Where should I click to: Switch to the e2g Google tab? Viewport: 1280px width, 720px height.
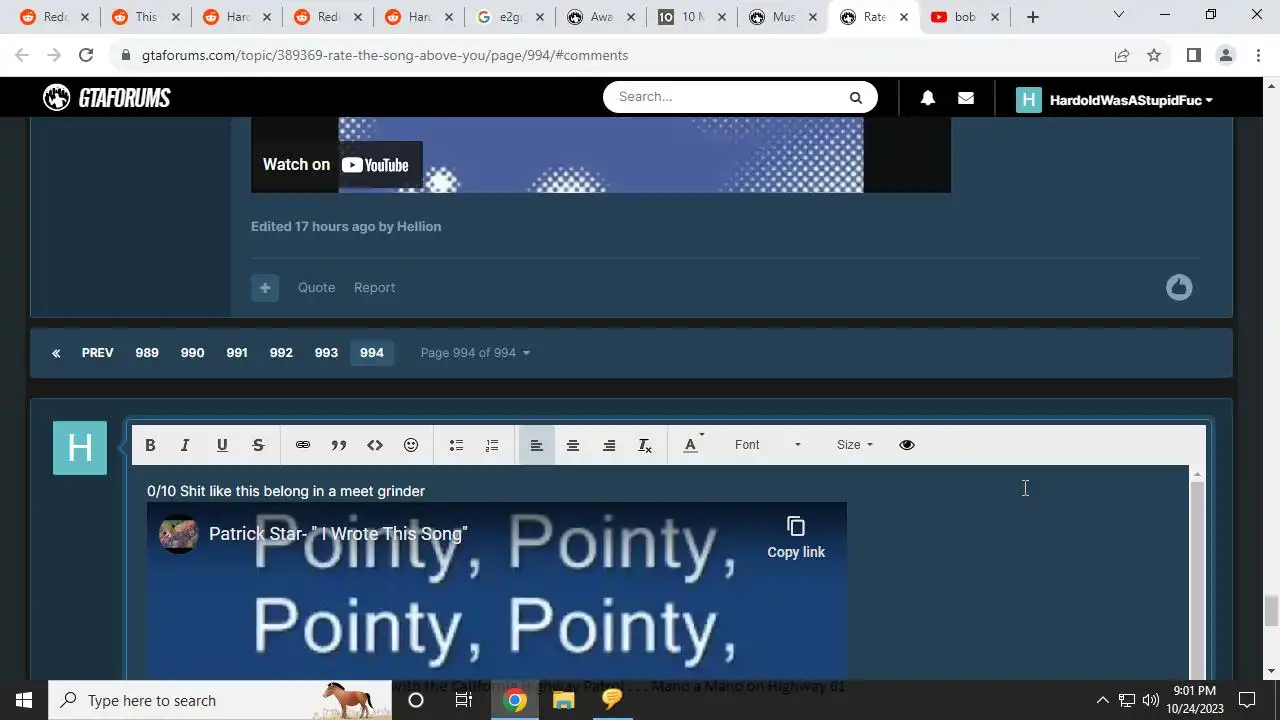[511, 17]
